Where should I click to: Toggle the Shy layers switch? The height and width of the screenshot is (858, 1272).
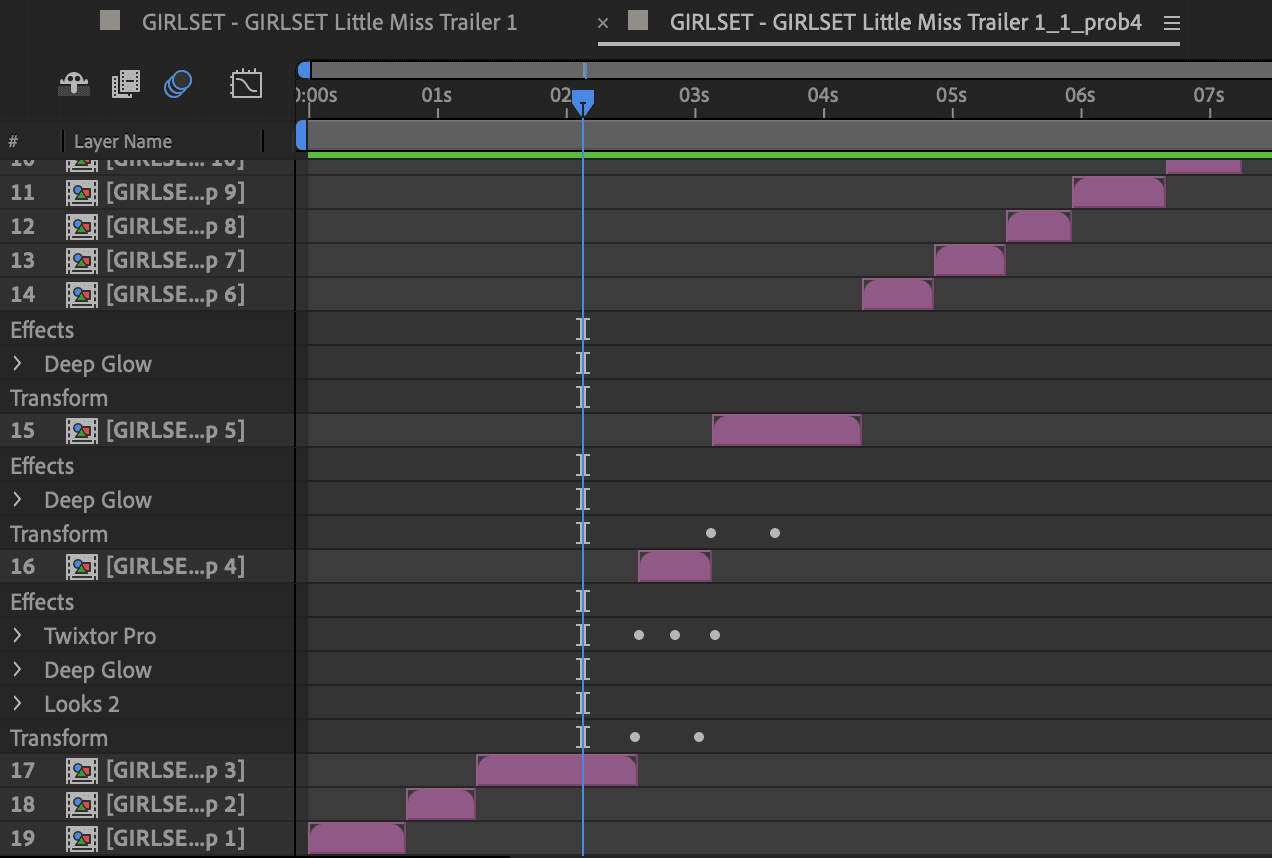point(74,84)
